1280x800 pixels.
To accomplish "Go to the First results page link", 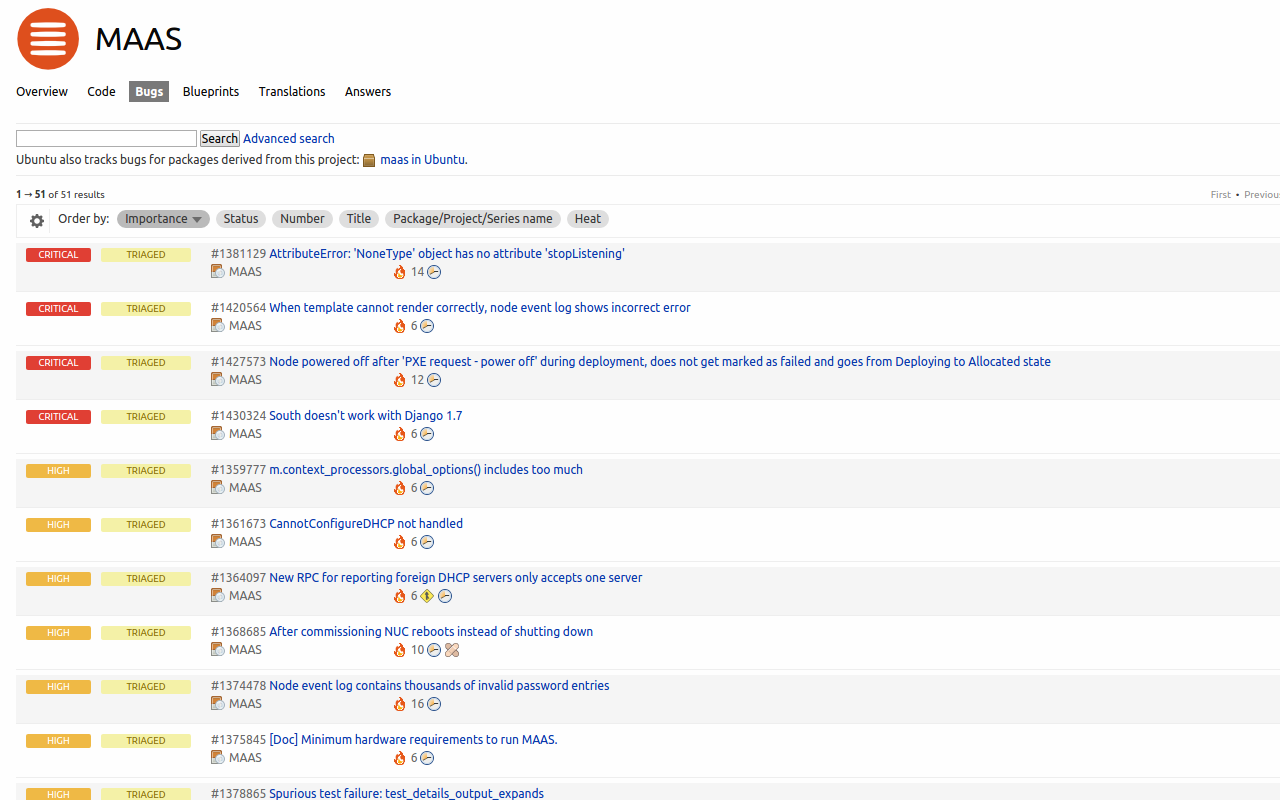I will (1221, 195).
